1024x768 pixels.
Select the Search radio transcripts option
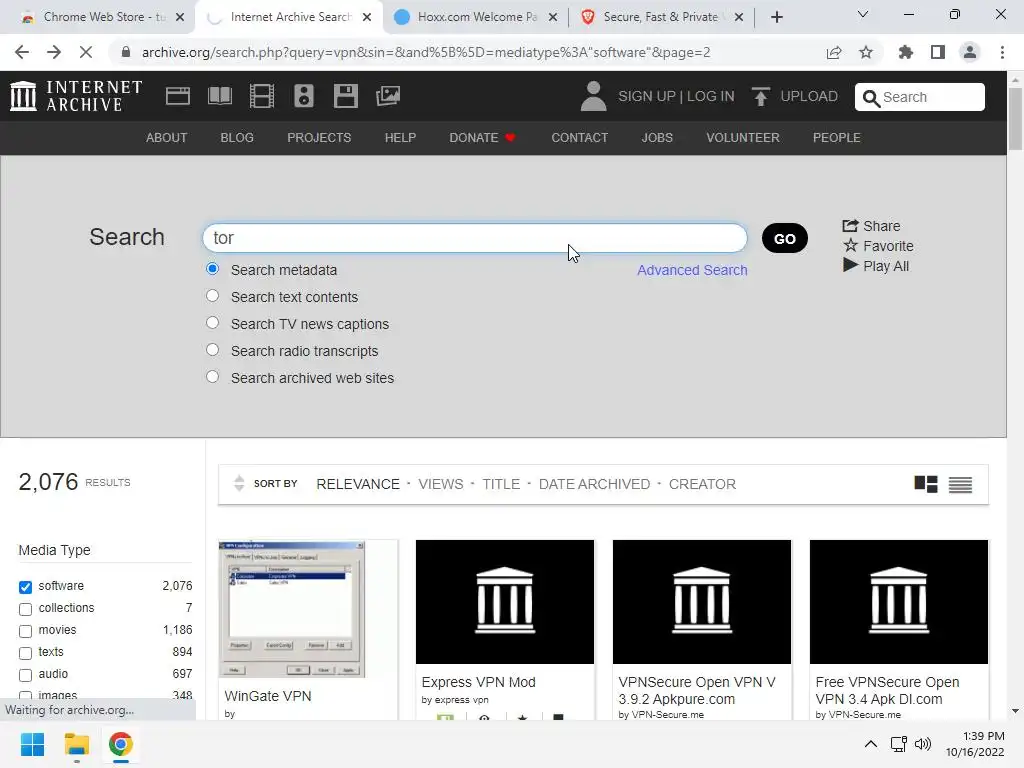(x=212, y=349)
